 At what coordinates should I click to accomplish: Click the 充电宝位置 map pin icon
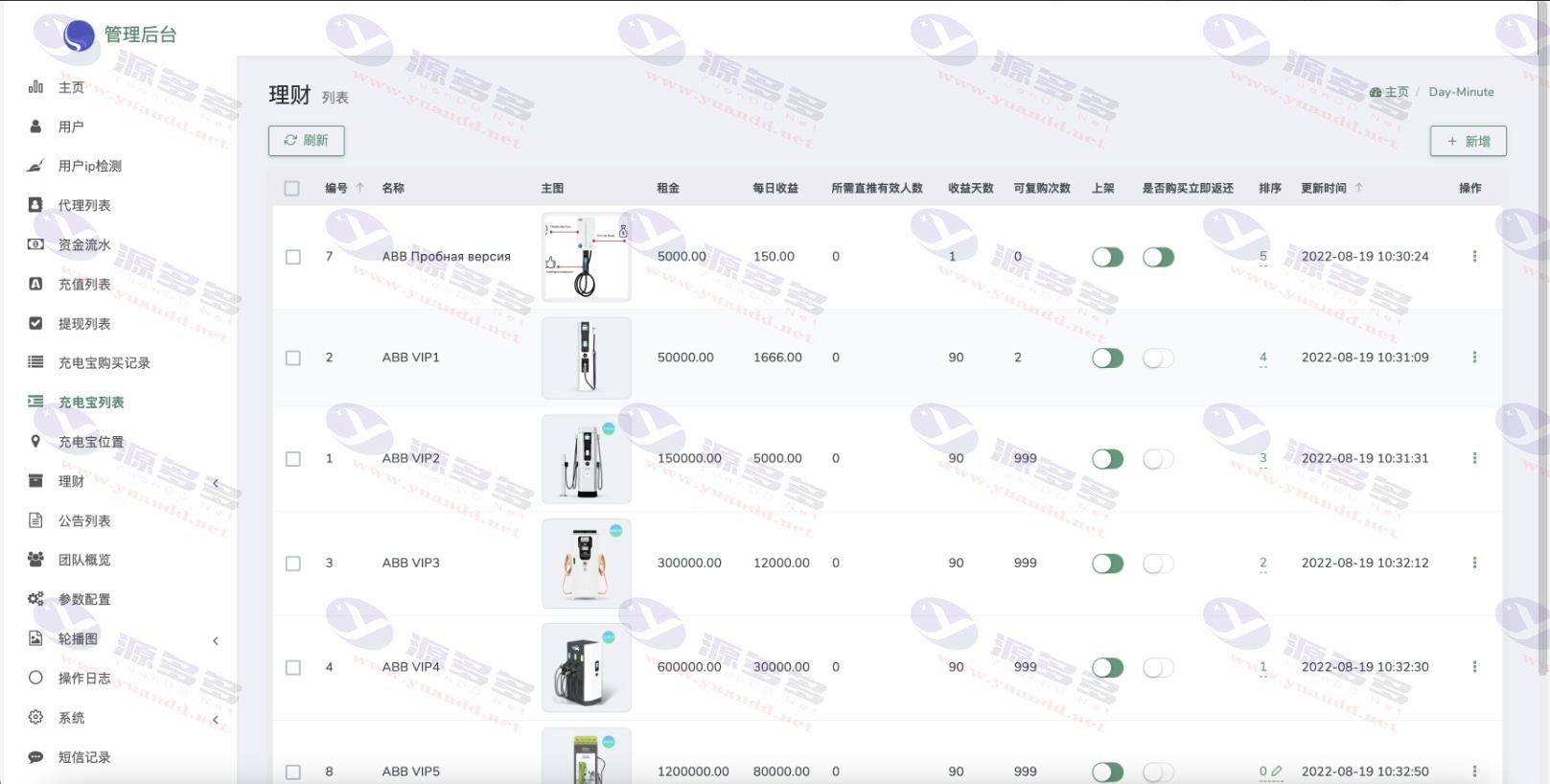(35, 441)
